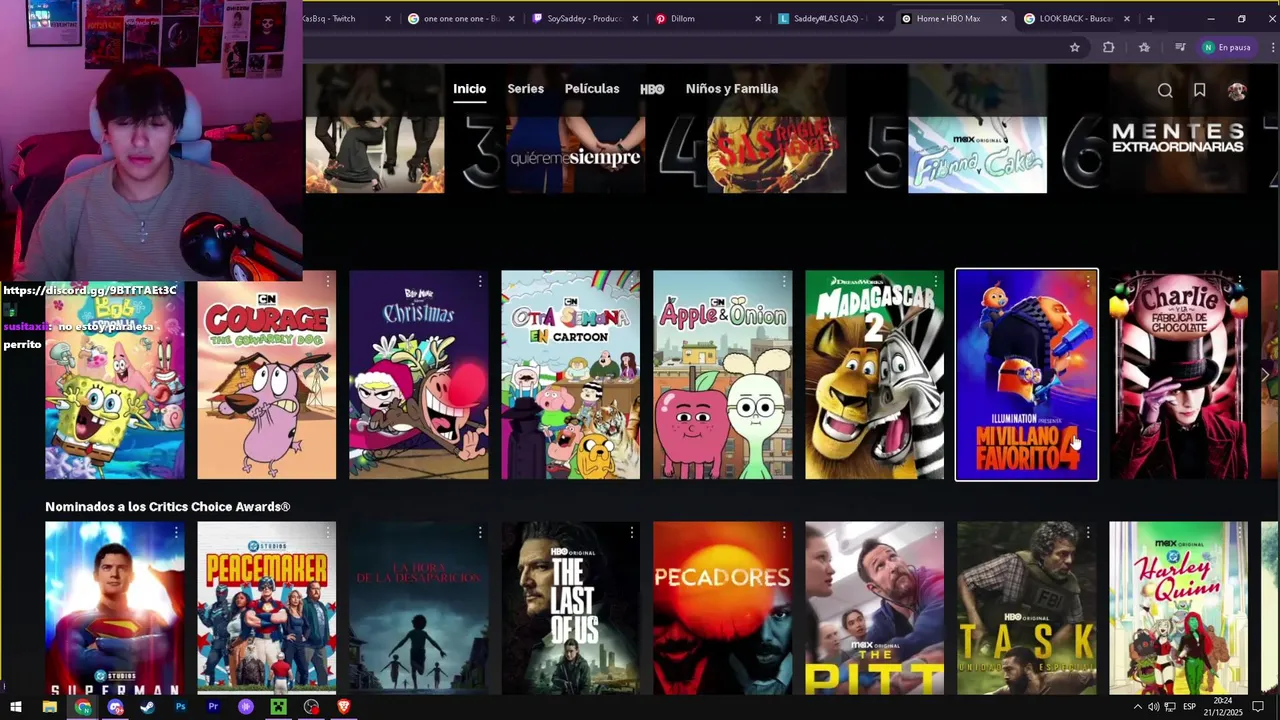Open the HBO Max profile avatar
Viewport: 1280px width, 720px height.
coord(1237,90)
